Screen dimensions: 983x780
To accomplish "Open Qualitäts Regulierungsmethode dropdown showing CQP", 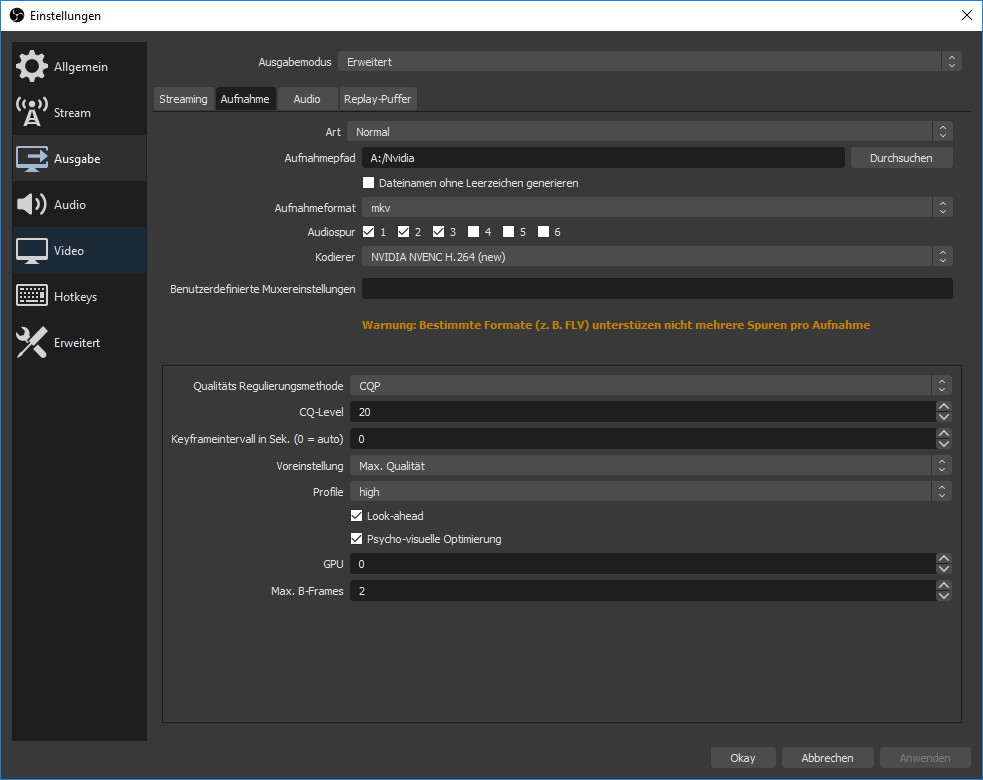I will 651,386.
